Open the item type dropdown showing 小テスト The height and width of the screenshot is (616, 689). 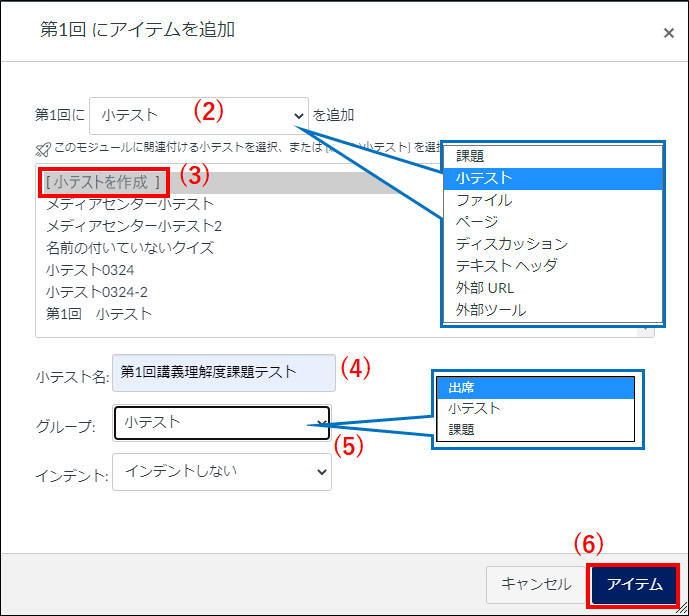(198, 116)
